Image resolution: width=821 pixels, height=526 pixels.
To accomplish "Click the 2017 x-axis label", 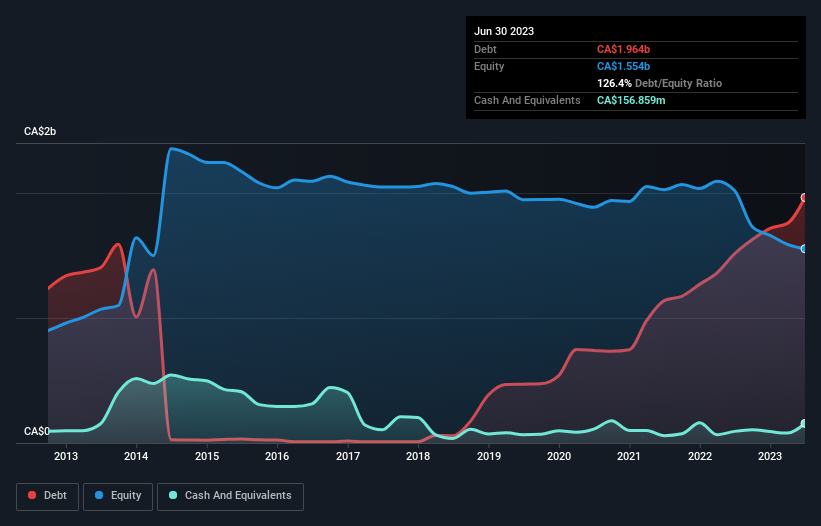I will [x=348, y=456].
